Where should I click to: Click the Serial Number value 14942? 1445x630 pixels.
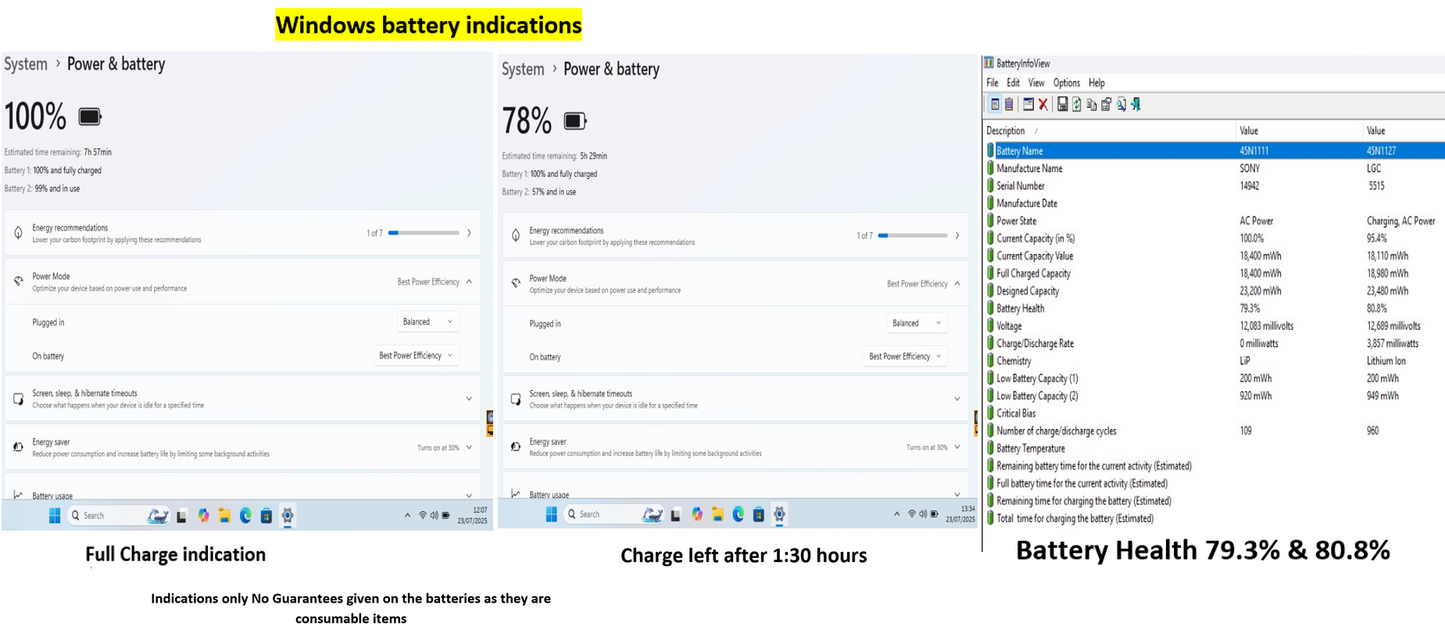[x=1249, y=186]
